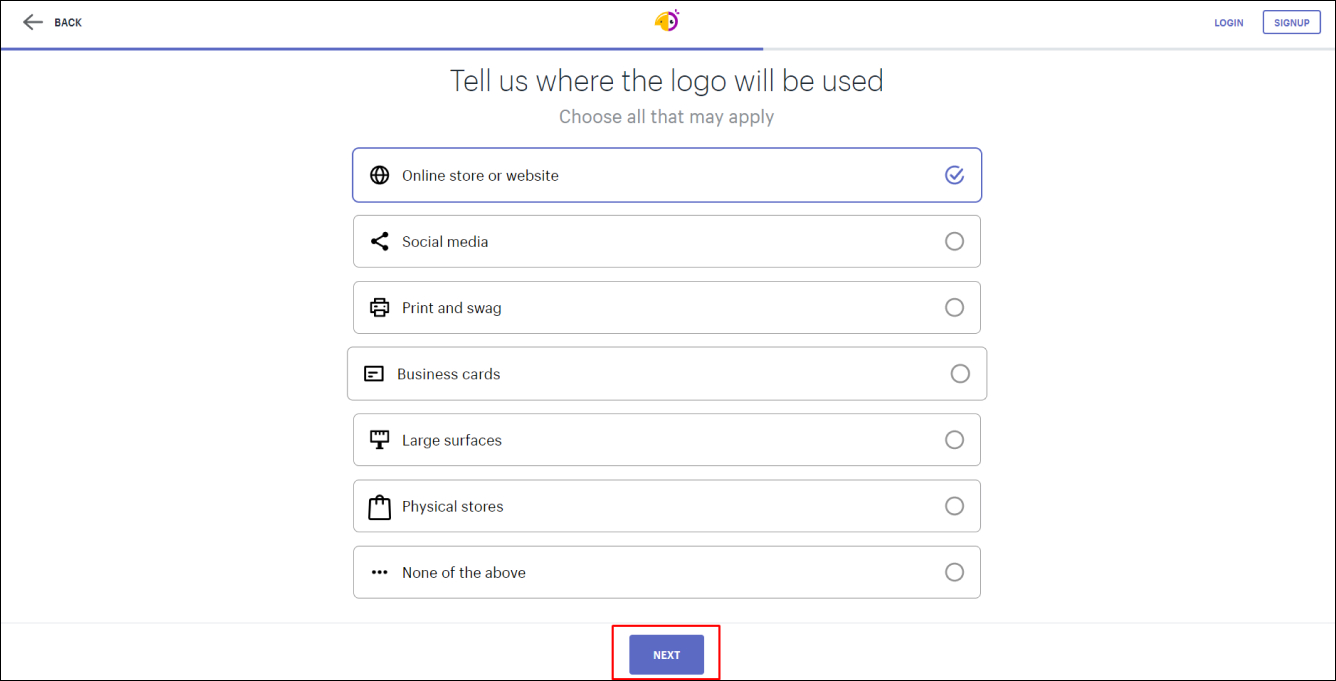Tick the Business cards circle

(x=960, y=373)
